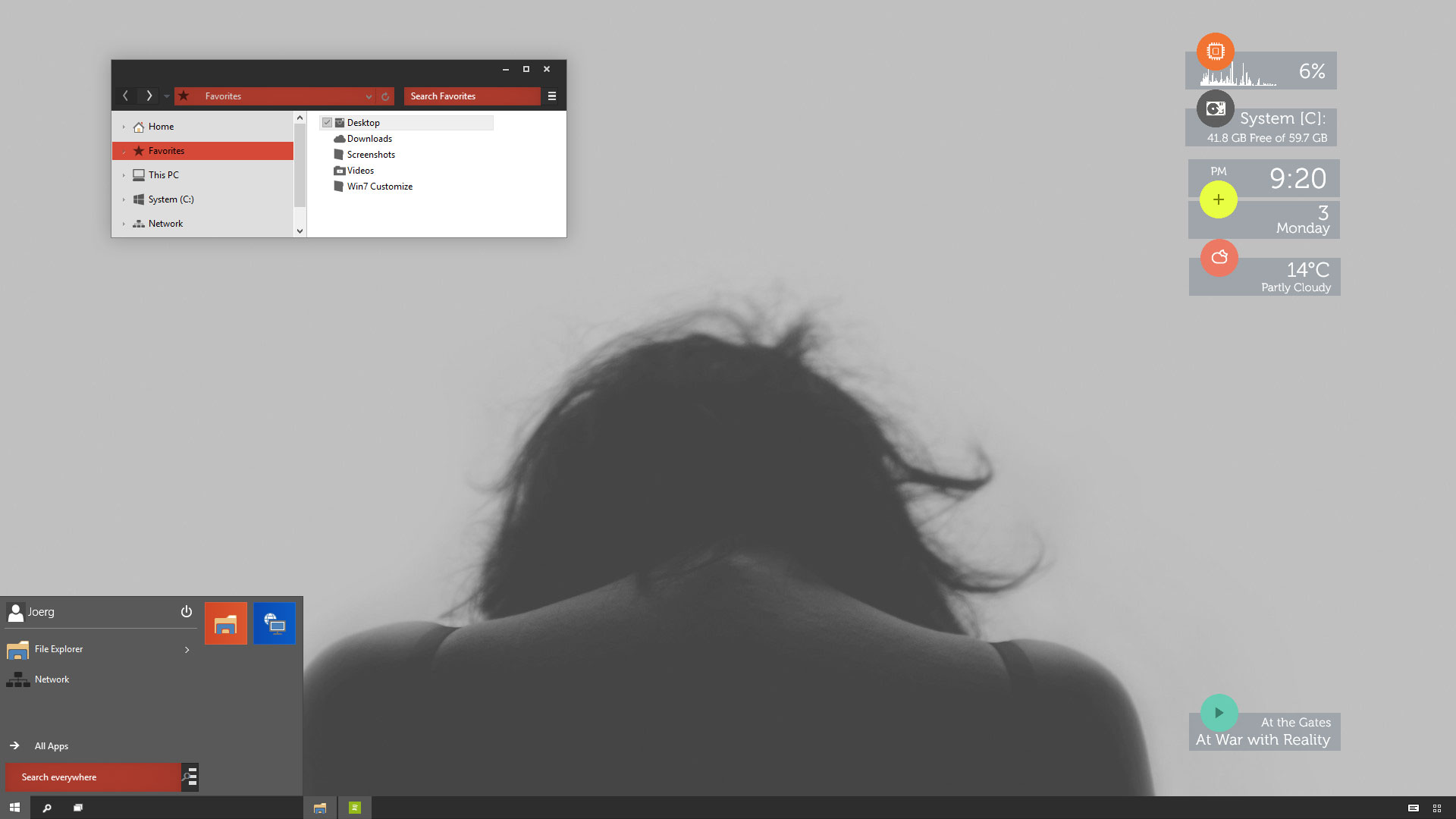This screenshot has height=819, width=1456.
Task: Click the yellow plus clock widget icon
Action: (1219, 199)
